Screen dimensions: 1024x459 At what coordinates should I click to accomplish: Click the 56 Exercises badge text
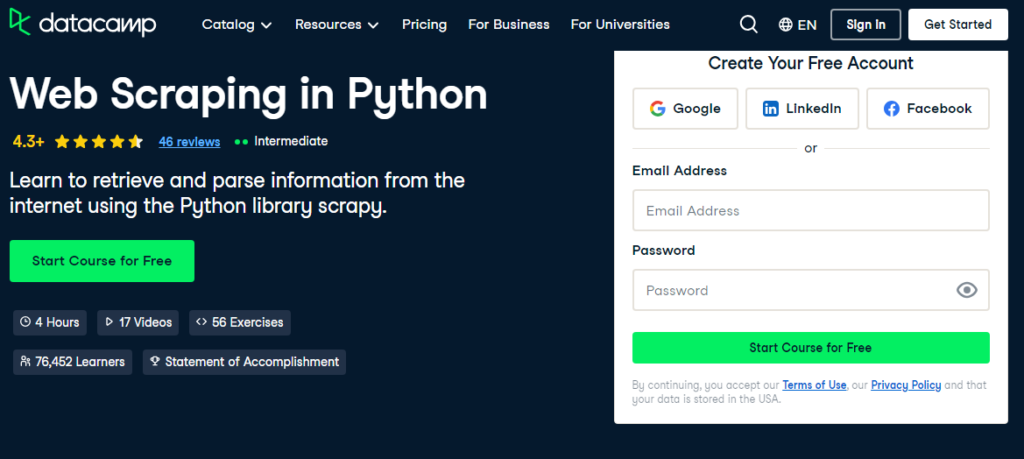[248, 323]
